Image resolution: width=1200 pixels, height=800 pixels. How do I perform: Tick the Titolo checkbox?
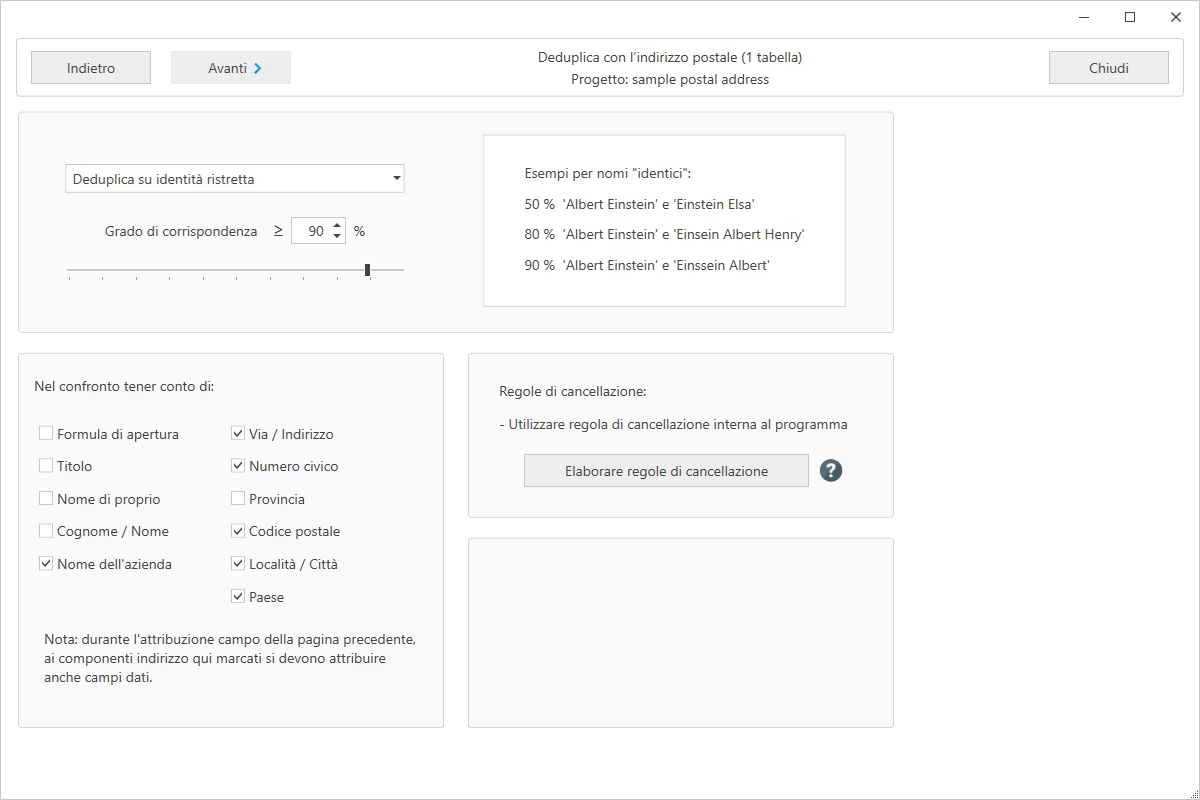tap(46, 466)
